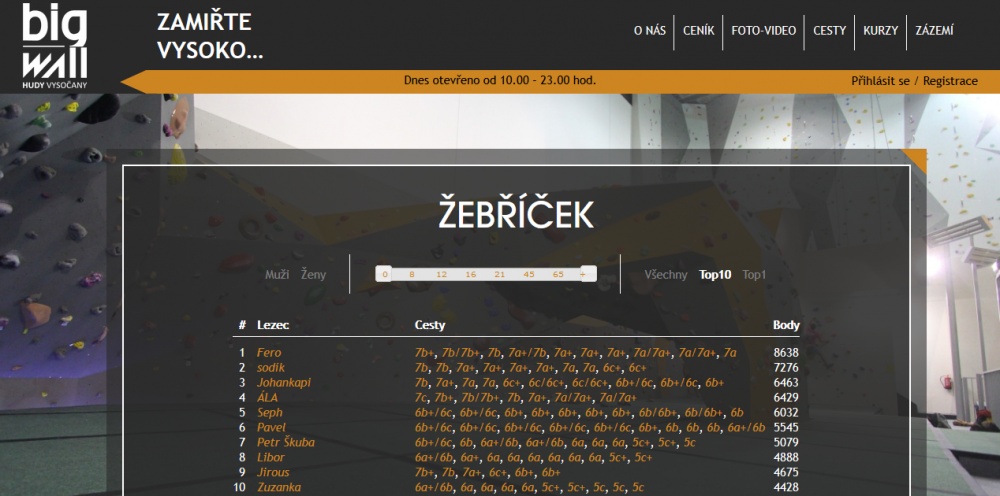Navigate to the KURZY page

(x=880, y=31)
